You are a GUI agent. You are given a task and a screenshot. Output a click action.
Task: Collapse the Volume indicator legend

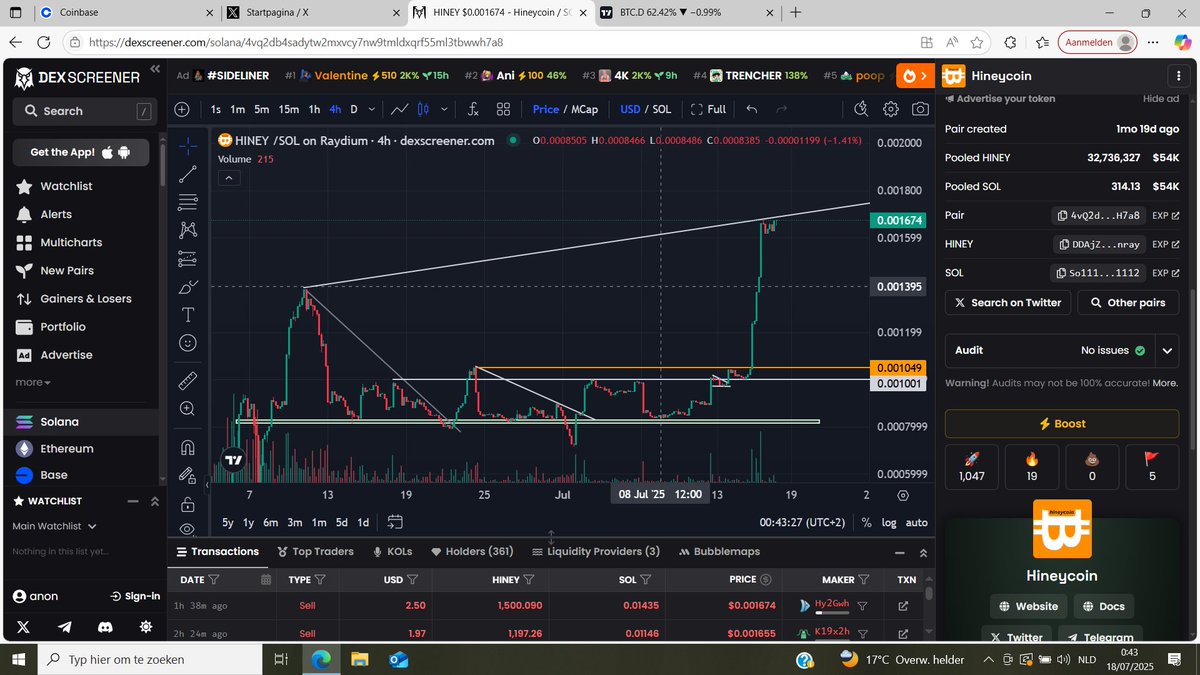tap(228, 178)
